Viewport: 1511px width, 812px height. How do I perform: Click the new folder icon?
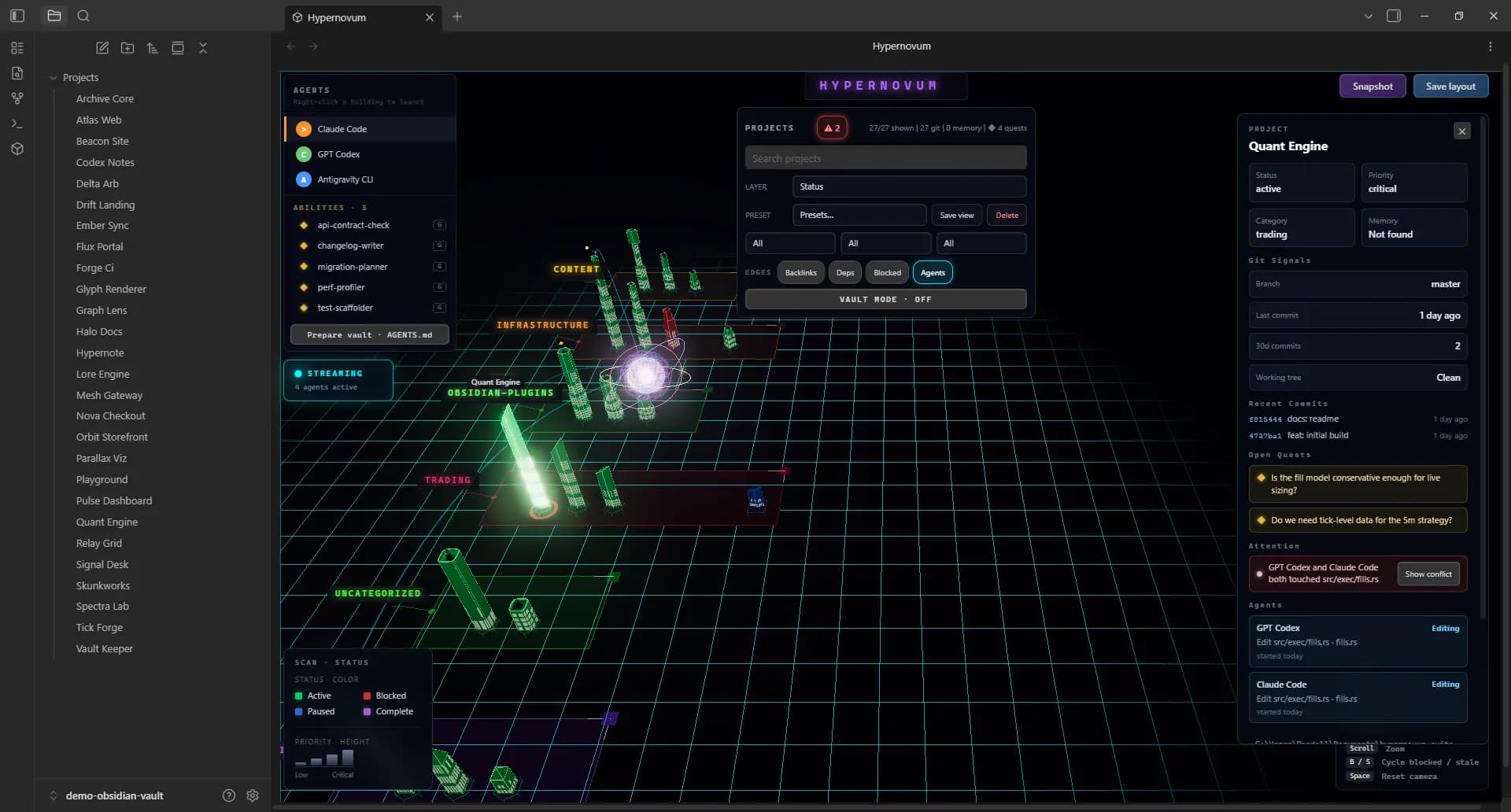pyautogui.click(x=127, y=48)
